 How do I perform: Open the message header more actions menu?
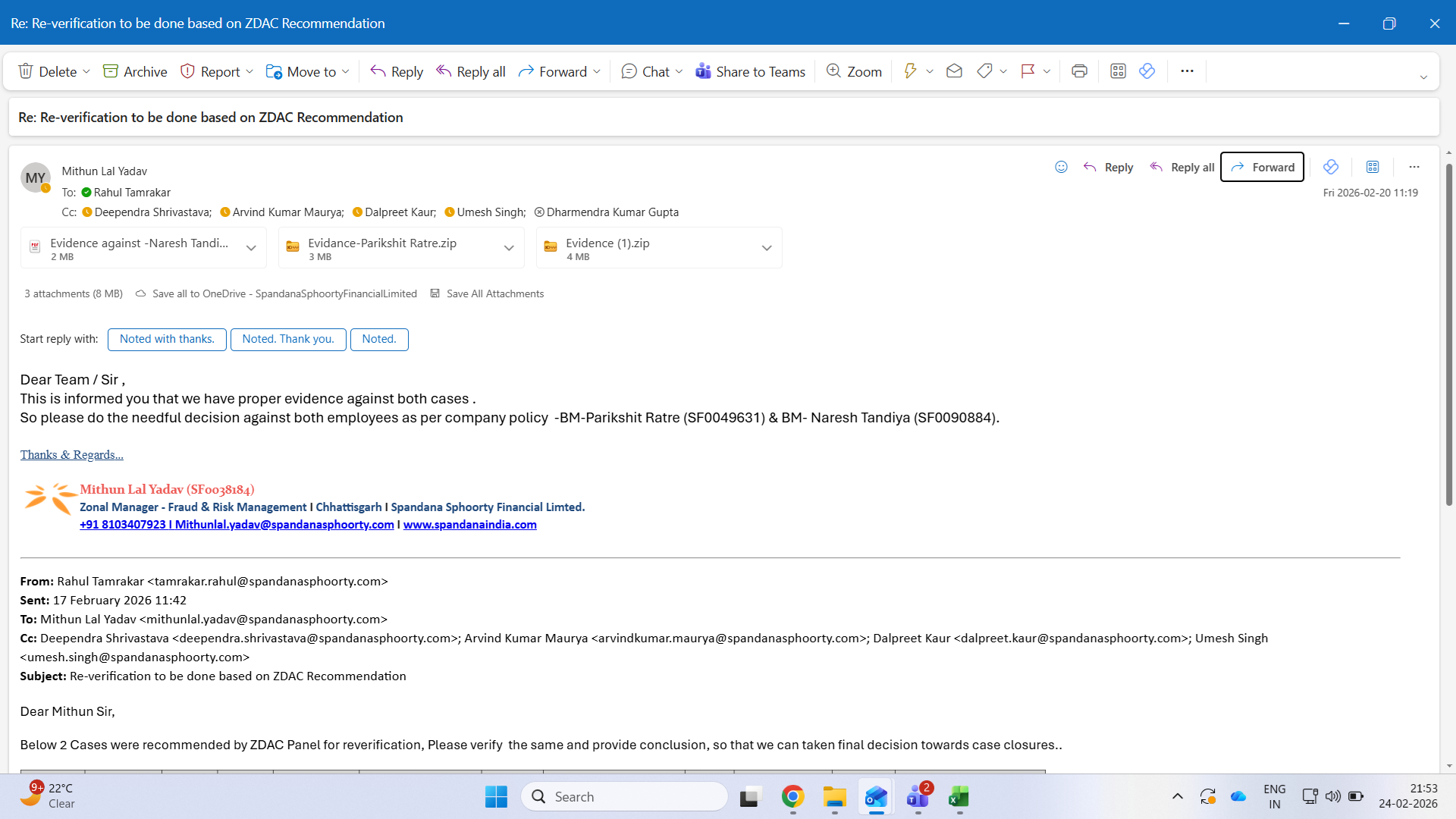pos(1414,167)
